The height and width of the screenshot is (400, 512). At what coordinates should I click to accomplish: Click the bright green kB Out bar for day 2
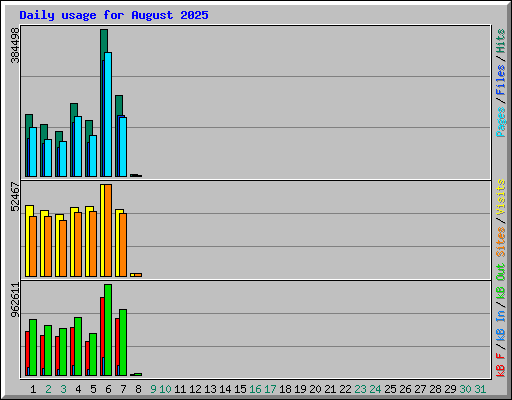point(48,350)
